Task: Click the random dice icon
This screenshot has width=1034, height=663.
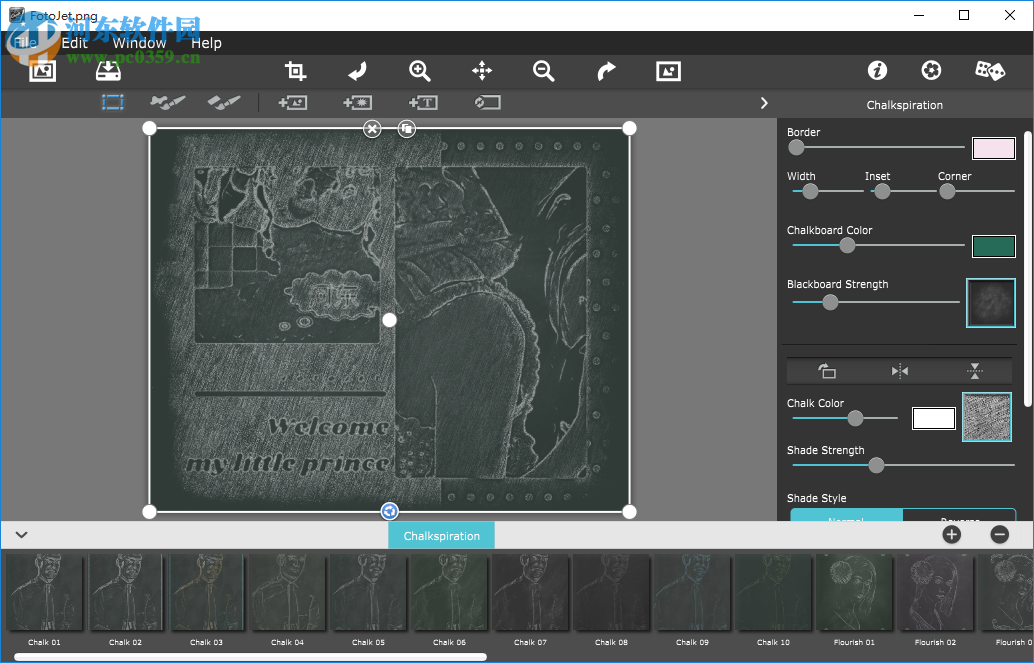Action: [x=989, y=70]
